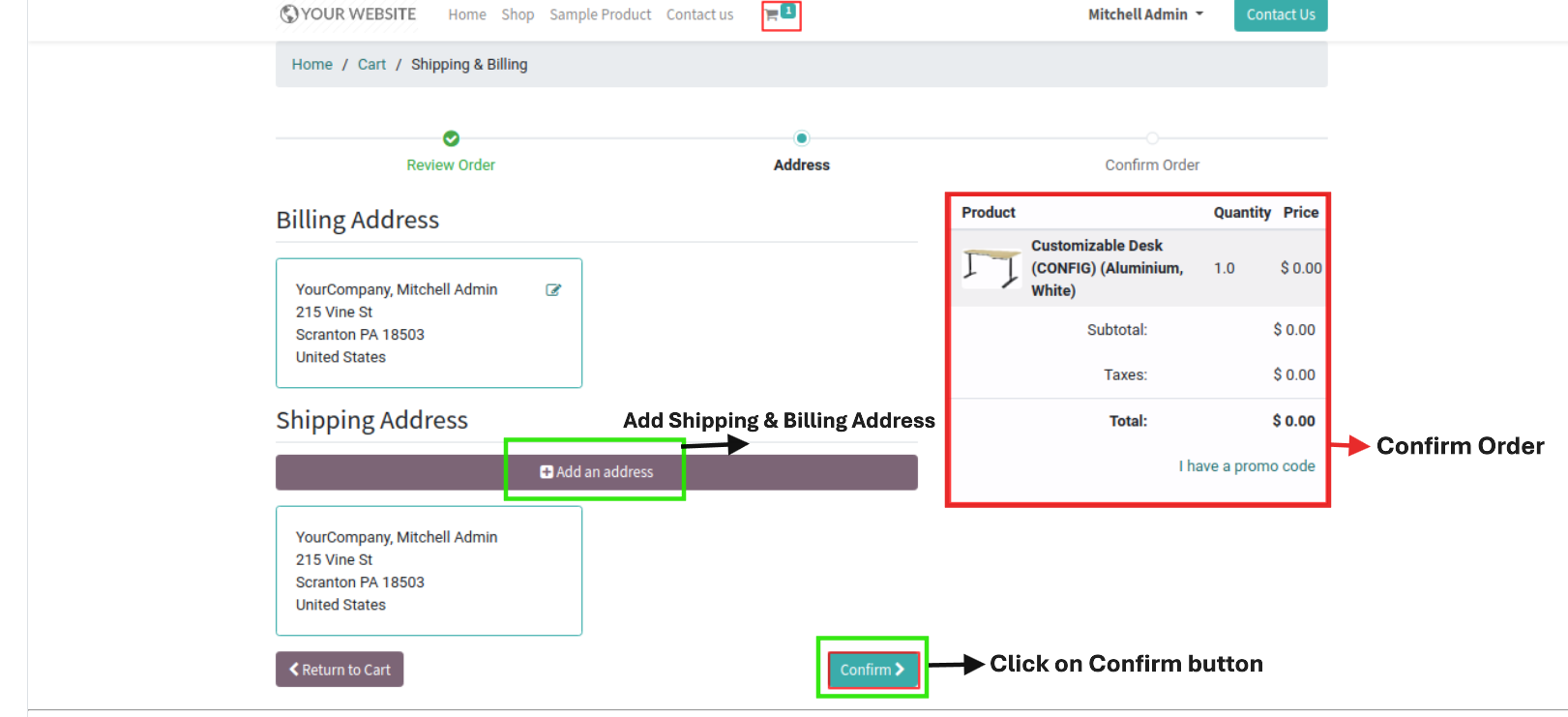This screenshot has width=1568, height=717.
Task: Click the Customizable Desk product name
Action: (1107, 268)
